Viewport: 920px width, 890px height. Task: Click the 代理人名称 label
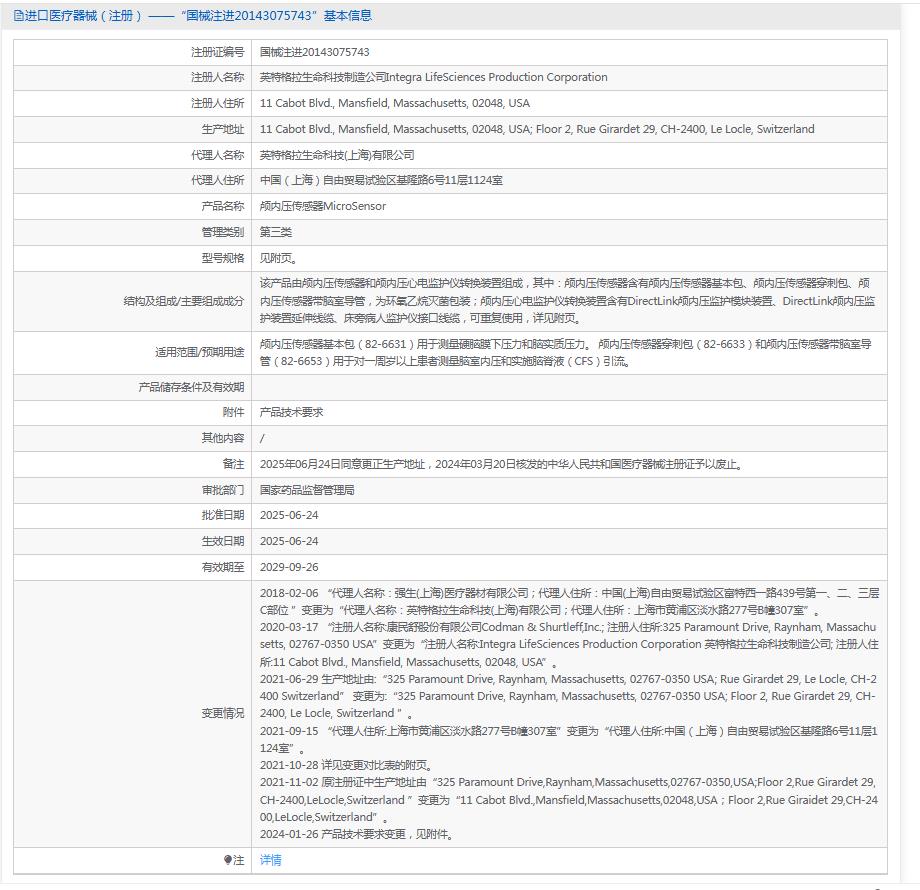218,155
